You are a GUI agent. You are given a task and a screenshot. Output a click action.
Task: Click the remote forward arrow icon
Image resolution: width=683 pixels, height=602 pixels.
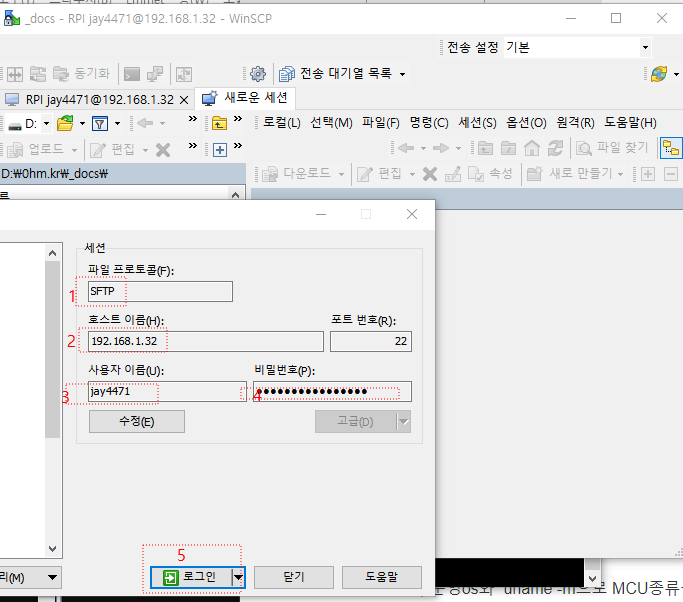click(441, 149)
